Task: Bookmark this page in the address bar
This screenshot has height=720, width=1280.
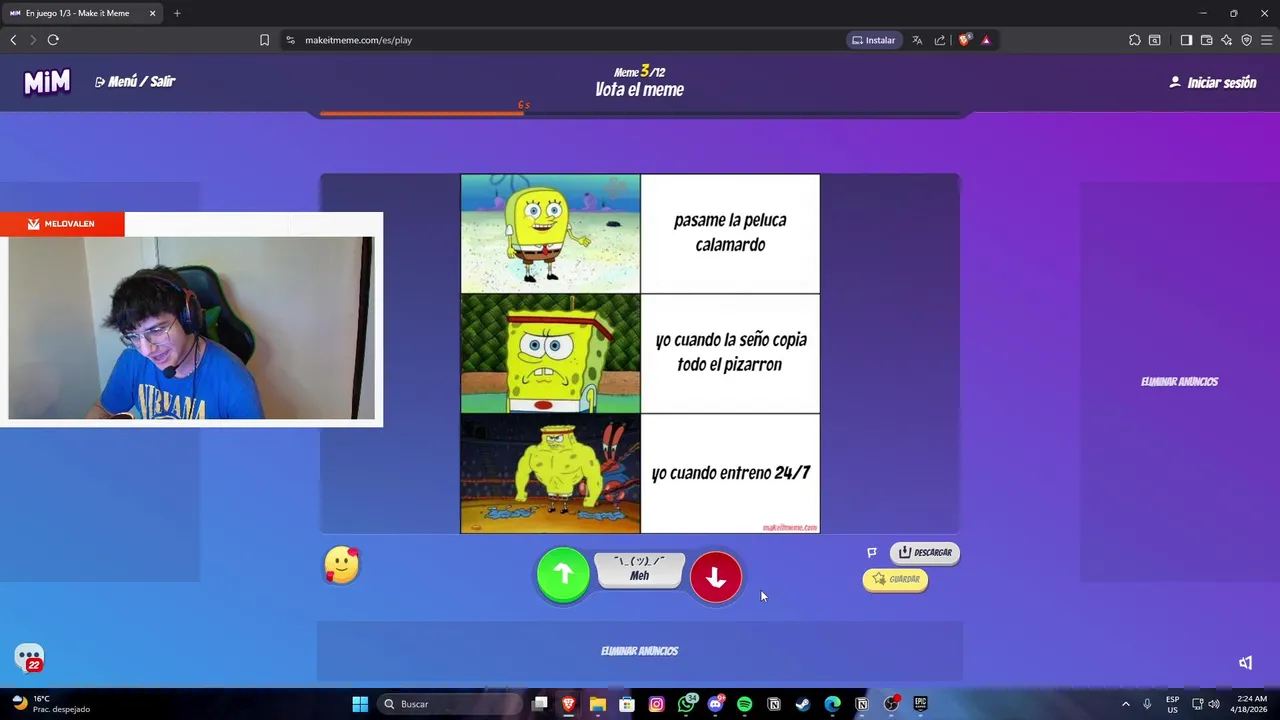Action: click(264, 40)
